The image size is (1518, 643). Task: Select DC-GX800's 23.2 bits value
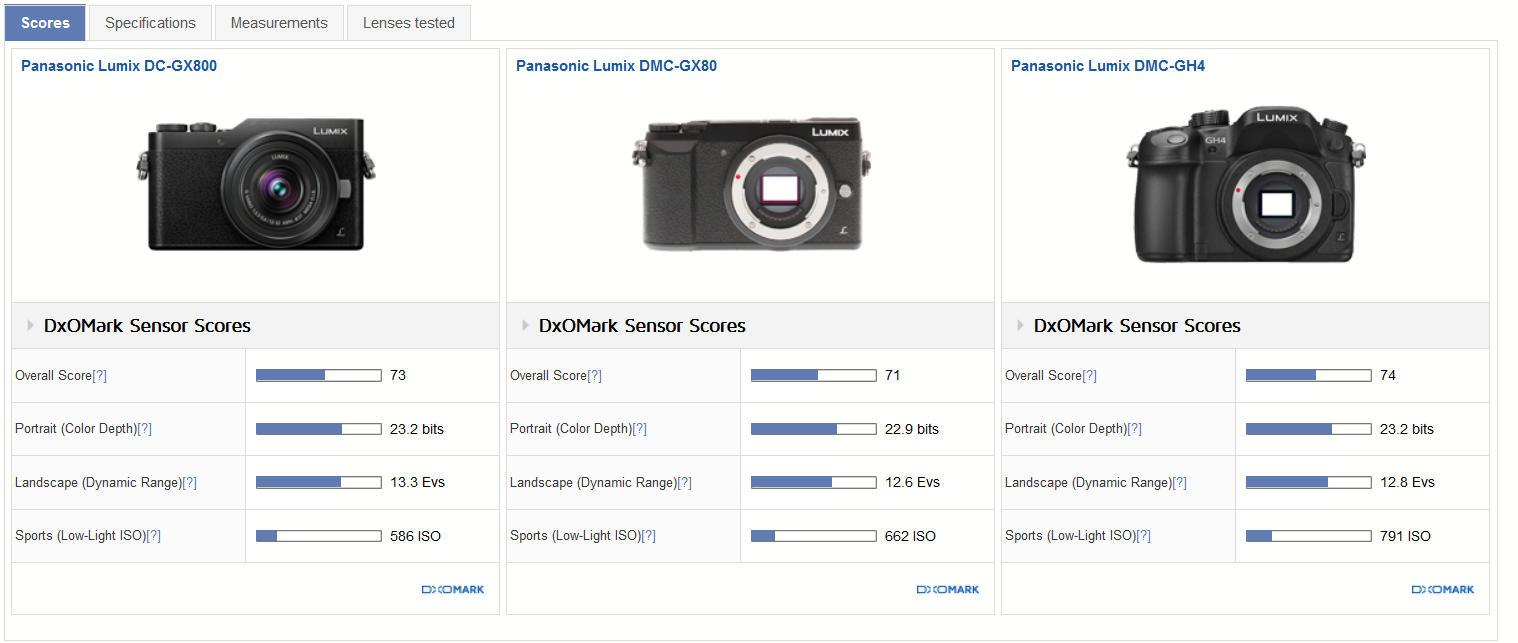(417, 429)
